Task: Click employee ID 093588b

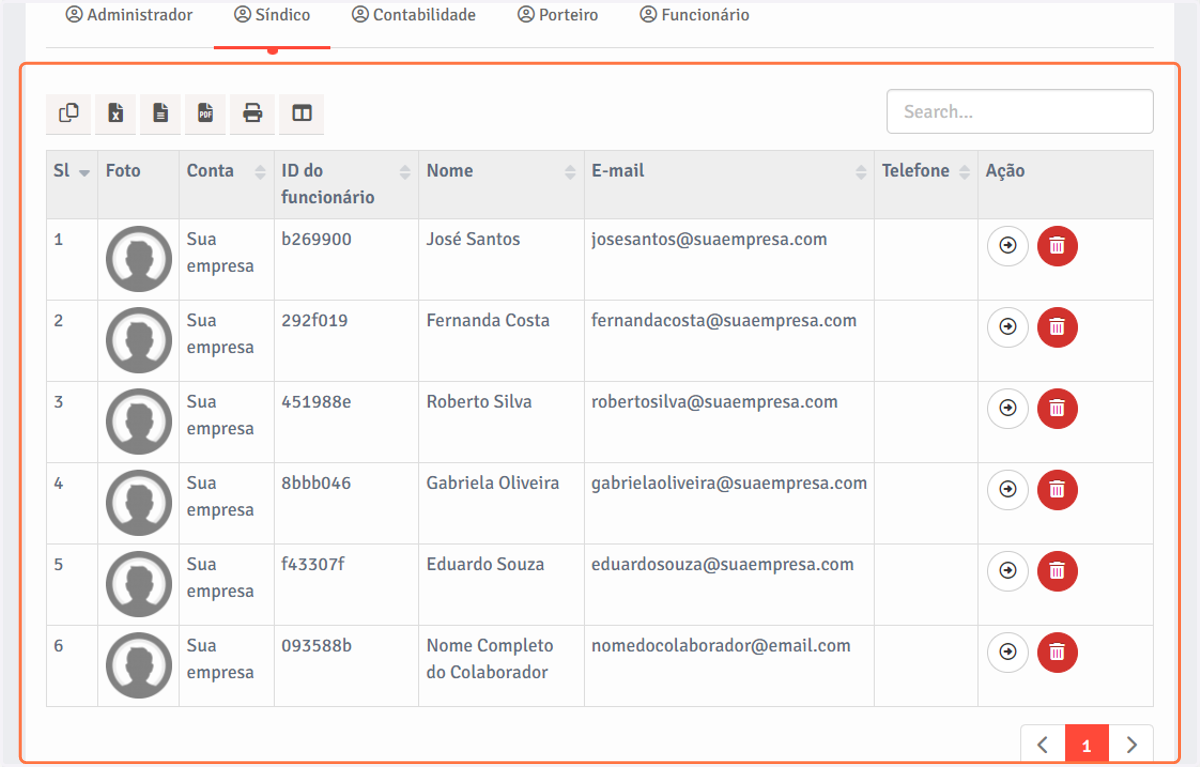Action: [x=316, y=646]
